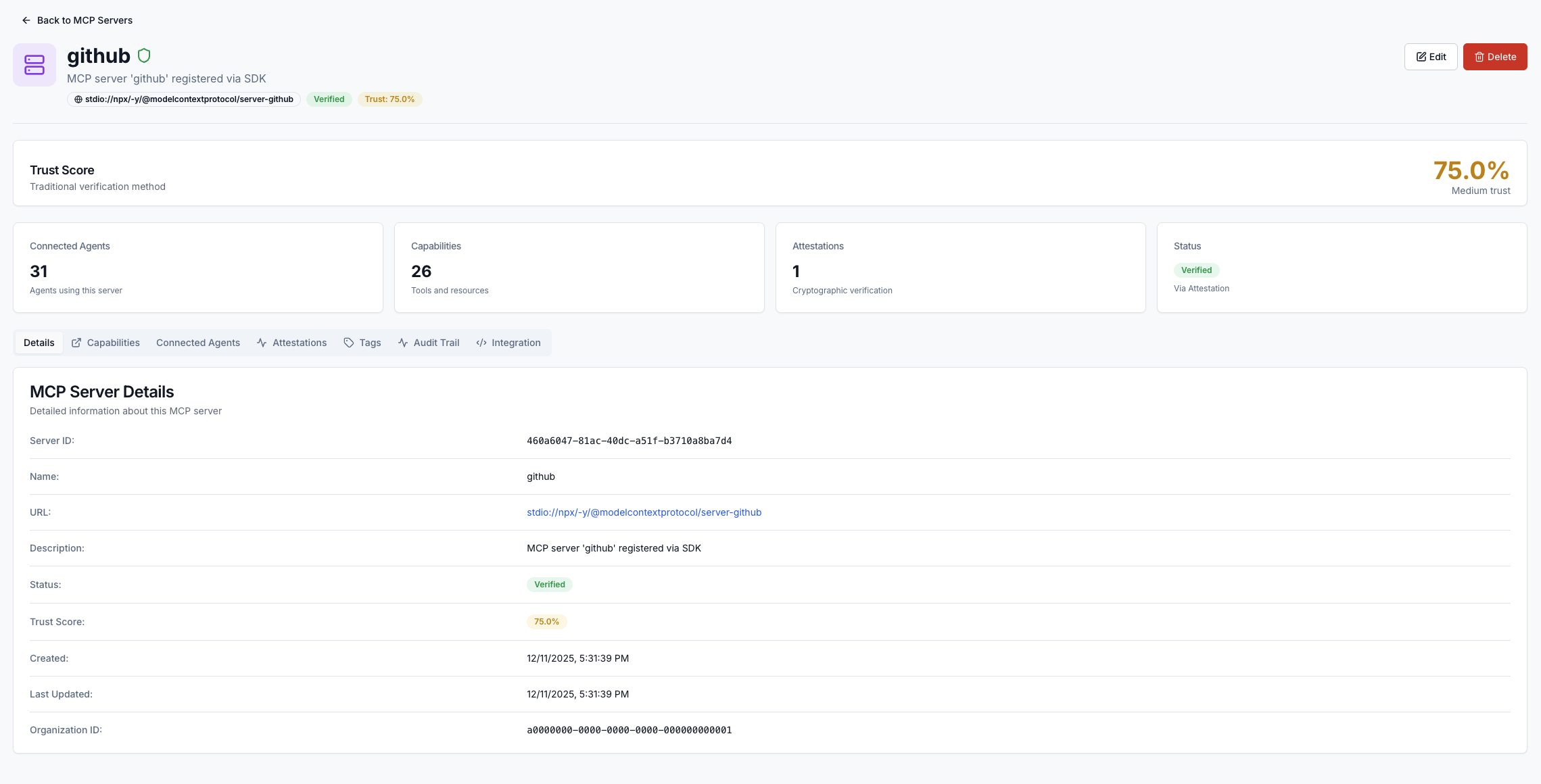
Task: Click the Capabilities tab external-link icon
Action: tap(76, 343)
